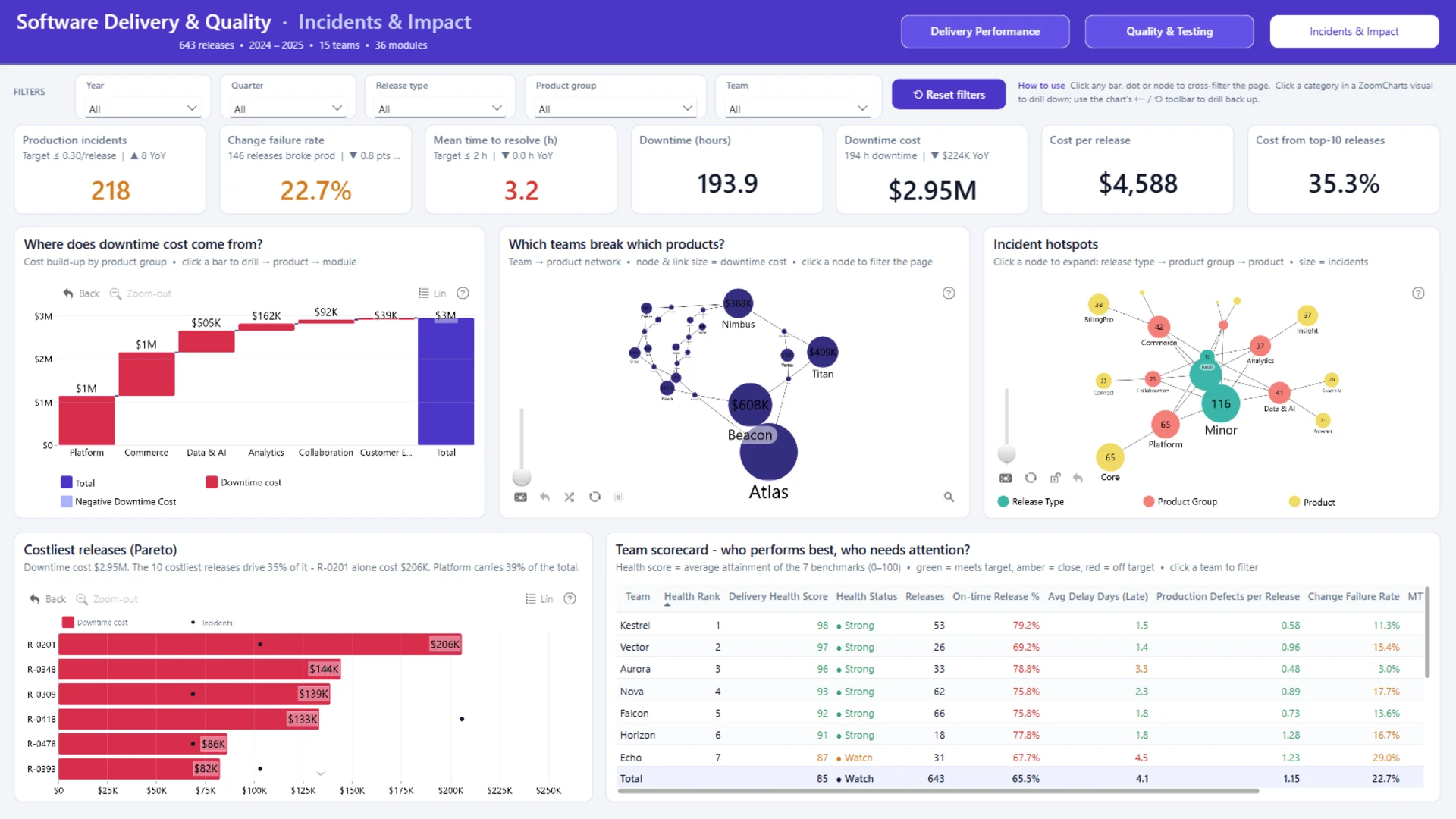1456x819 pixels.
Task: Click the scorecard horizontal scrollbar
Action: coord(938,791)
